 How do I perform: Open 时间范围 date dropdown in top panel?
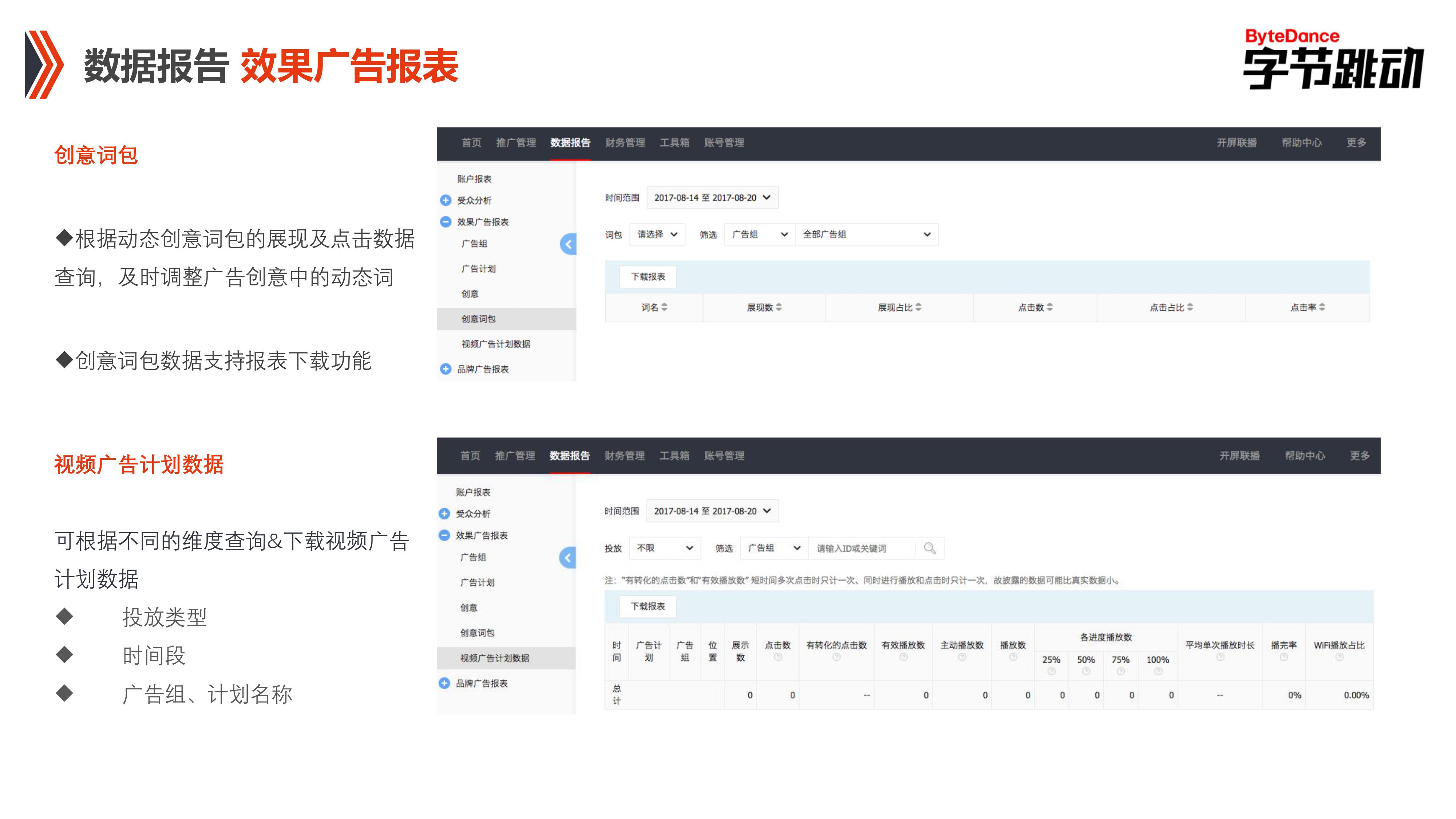click(712, 198)
